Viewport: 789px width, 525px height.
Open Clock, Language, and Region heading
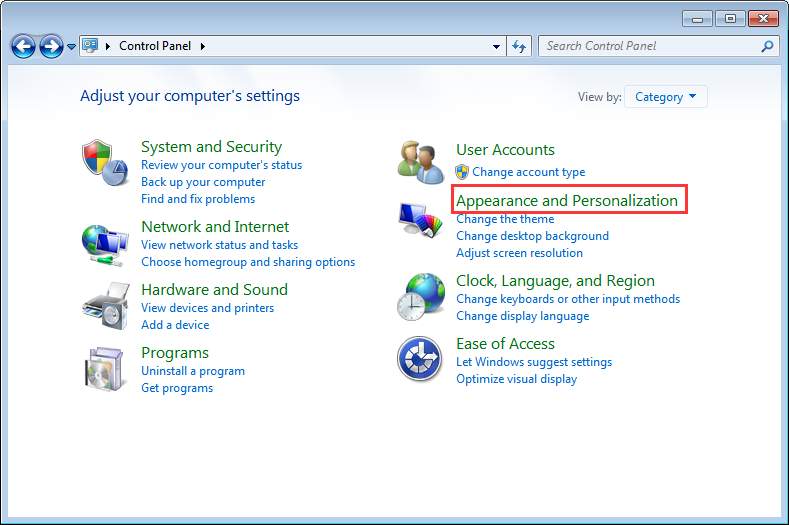click(556, 280)
